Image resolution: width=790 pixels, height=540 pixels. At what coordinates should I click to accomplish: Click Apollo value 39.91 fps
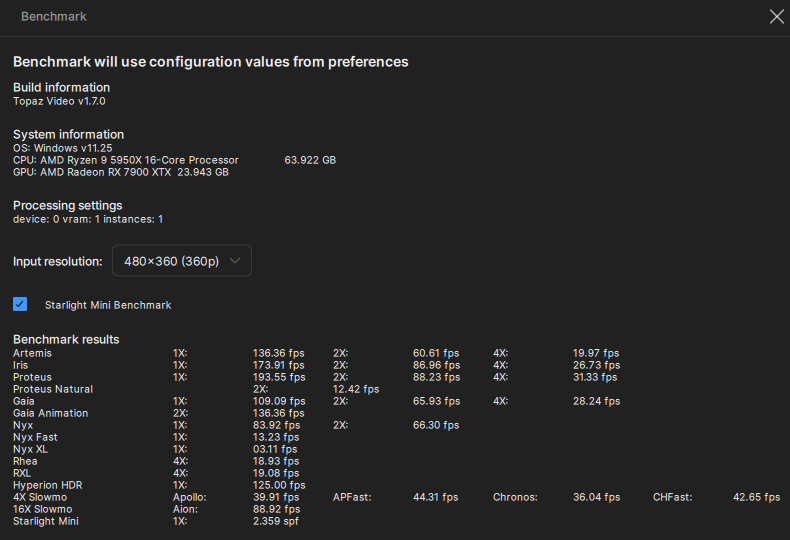coord(276,498)
